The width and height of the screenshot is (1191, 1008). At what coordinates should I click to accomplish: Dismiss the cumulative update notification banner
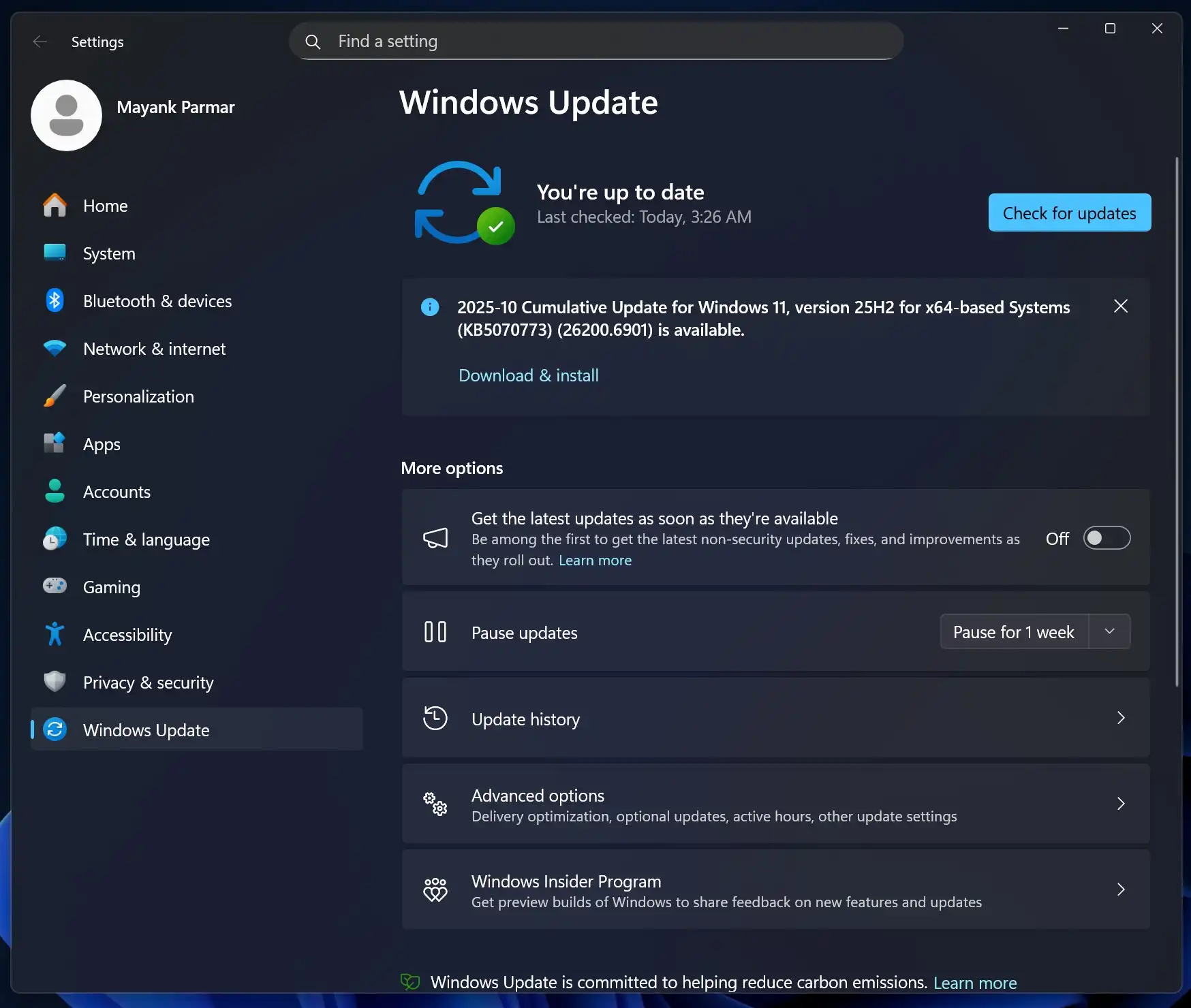[1120, 306]
